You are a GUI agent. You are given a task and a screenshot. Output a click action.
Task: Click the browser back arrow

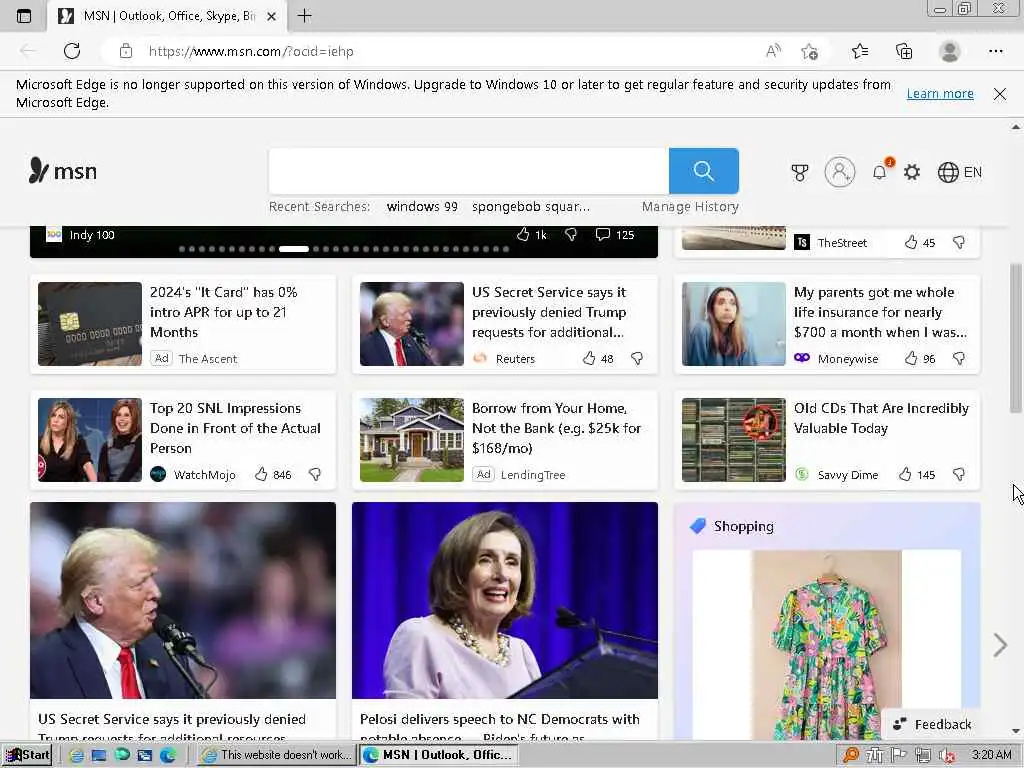pyautogui.click(x=27, y=51)
